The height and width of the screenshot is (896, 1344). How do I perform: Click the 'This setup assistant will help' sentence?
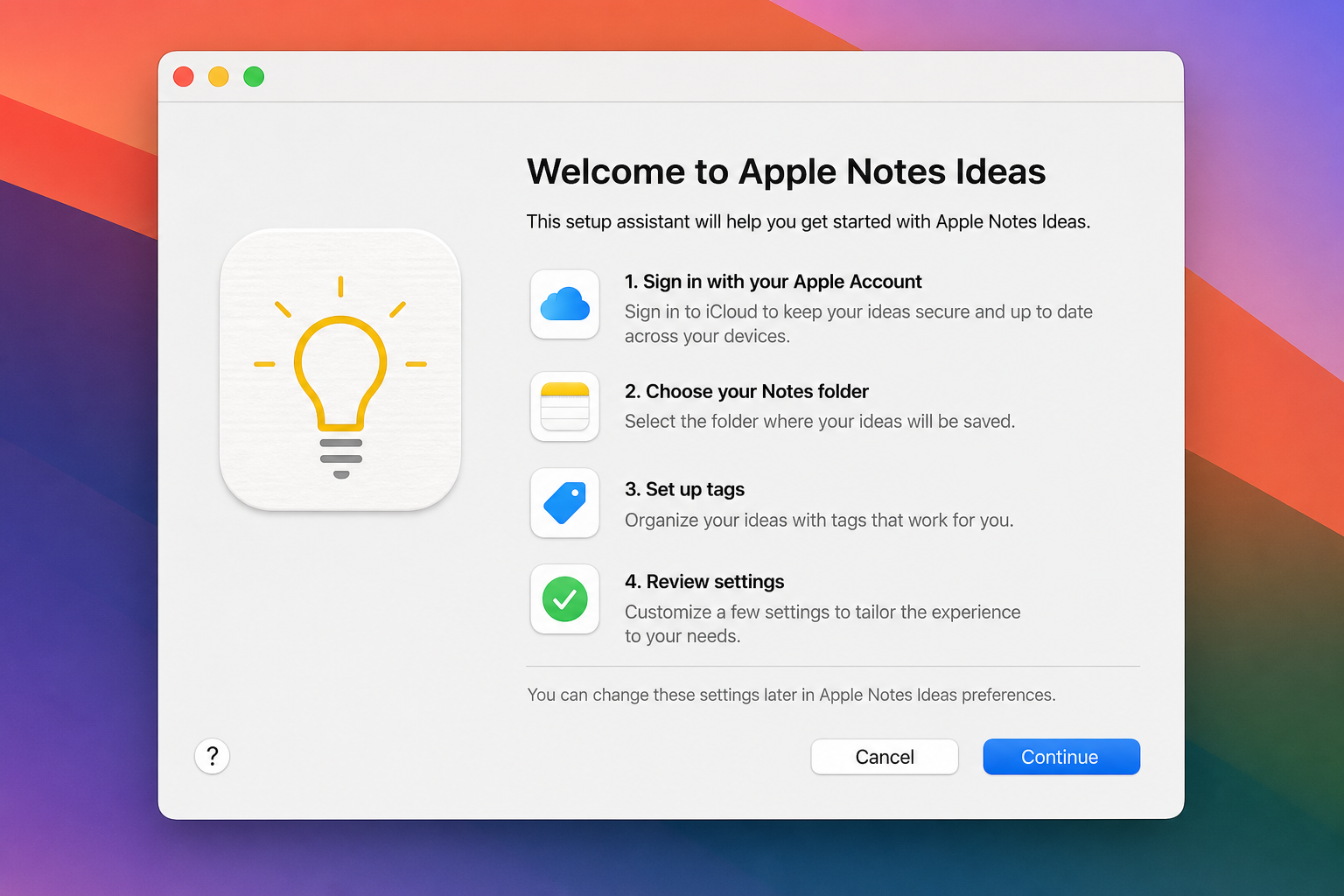[808, 221]
